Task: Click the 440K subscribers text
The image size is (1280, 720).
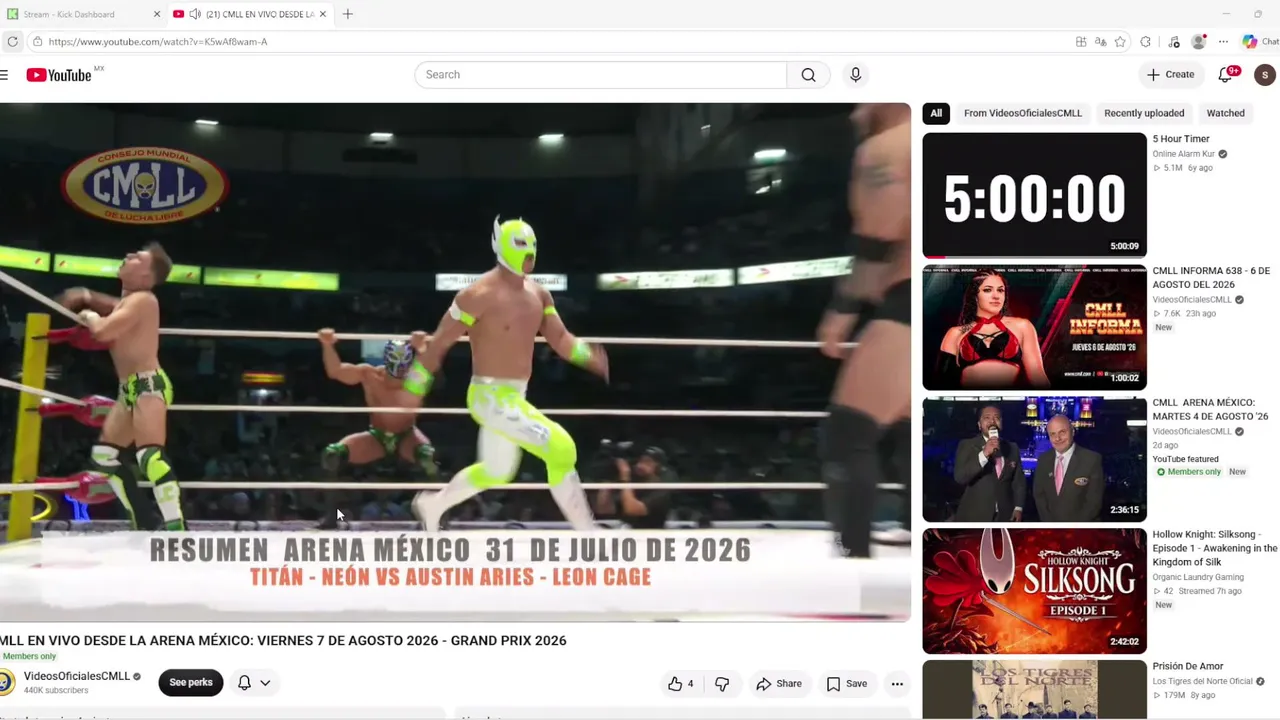Action: coord(56,691)
